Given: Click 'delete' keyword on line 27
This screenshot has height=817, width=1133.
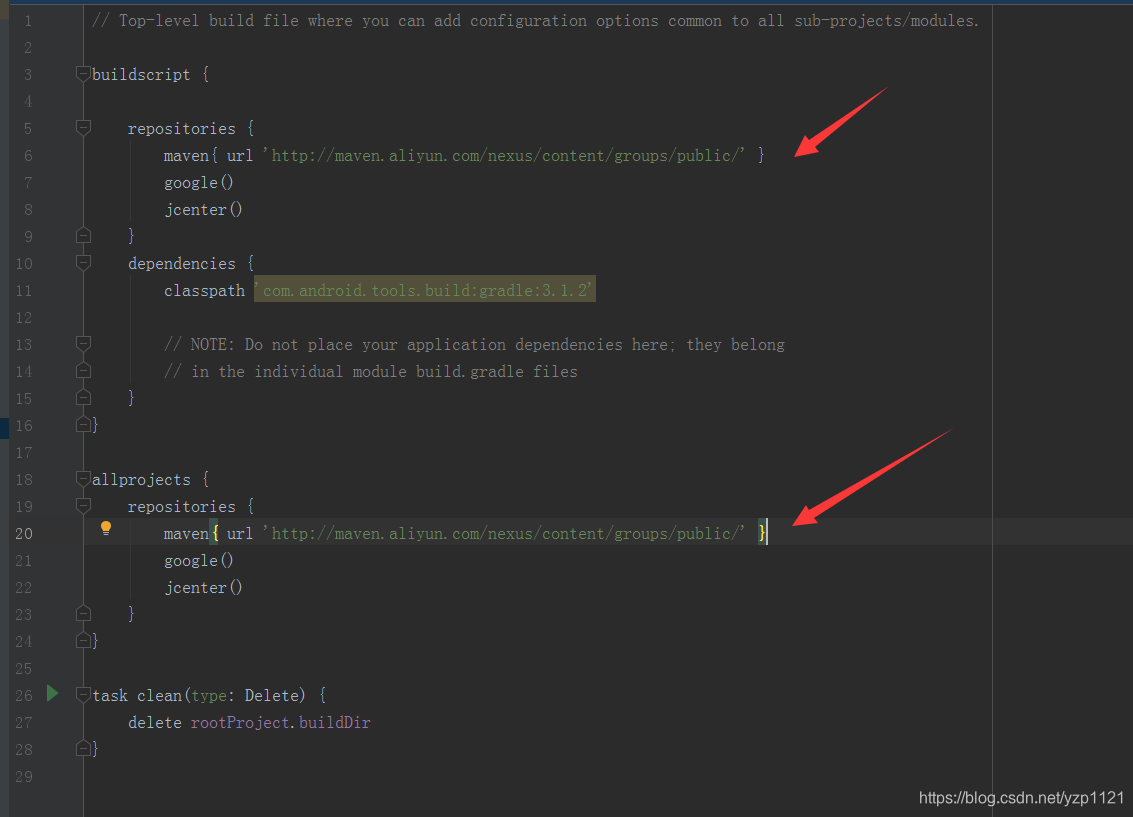Looking at the screenshot, I should (155, 722).
